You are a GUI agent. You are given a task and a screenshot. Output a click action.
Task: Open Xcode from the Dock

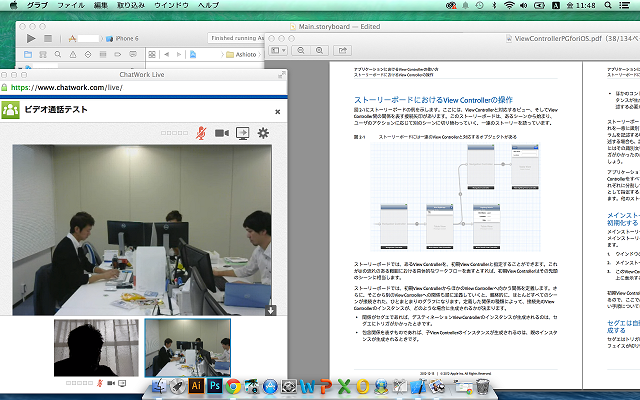[418, 386]
